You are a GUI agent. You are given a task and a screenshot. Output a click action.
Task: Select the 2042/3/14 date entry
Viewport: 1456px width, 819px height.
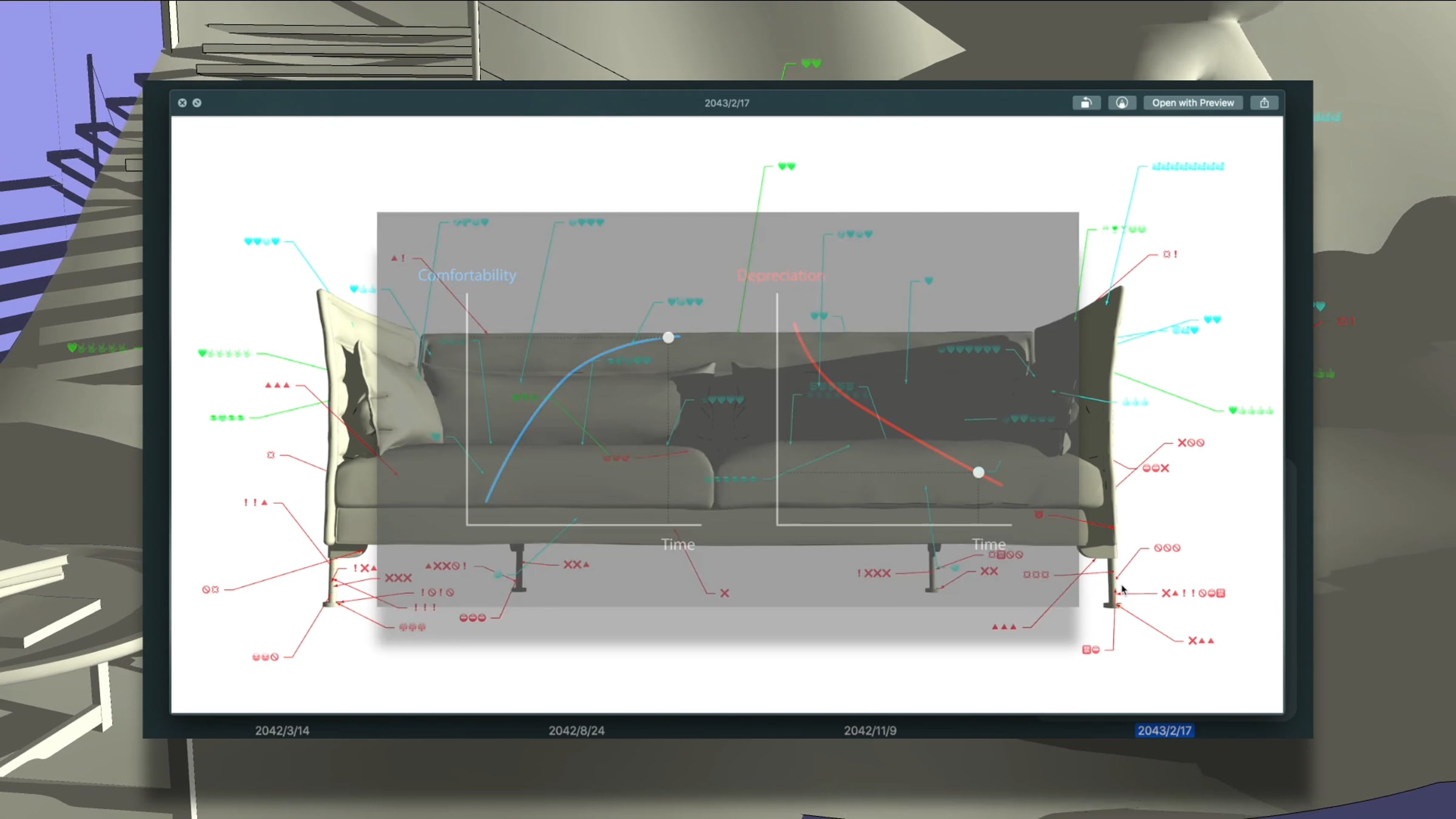point(282,730)
